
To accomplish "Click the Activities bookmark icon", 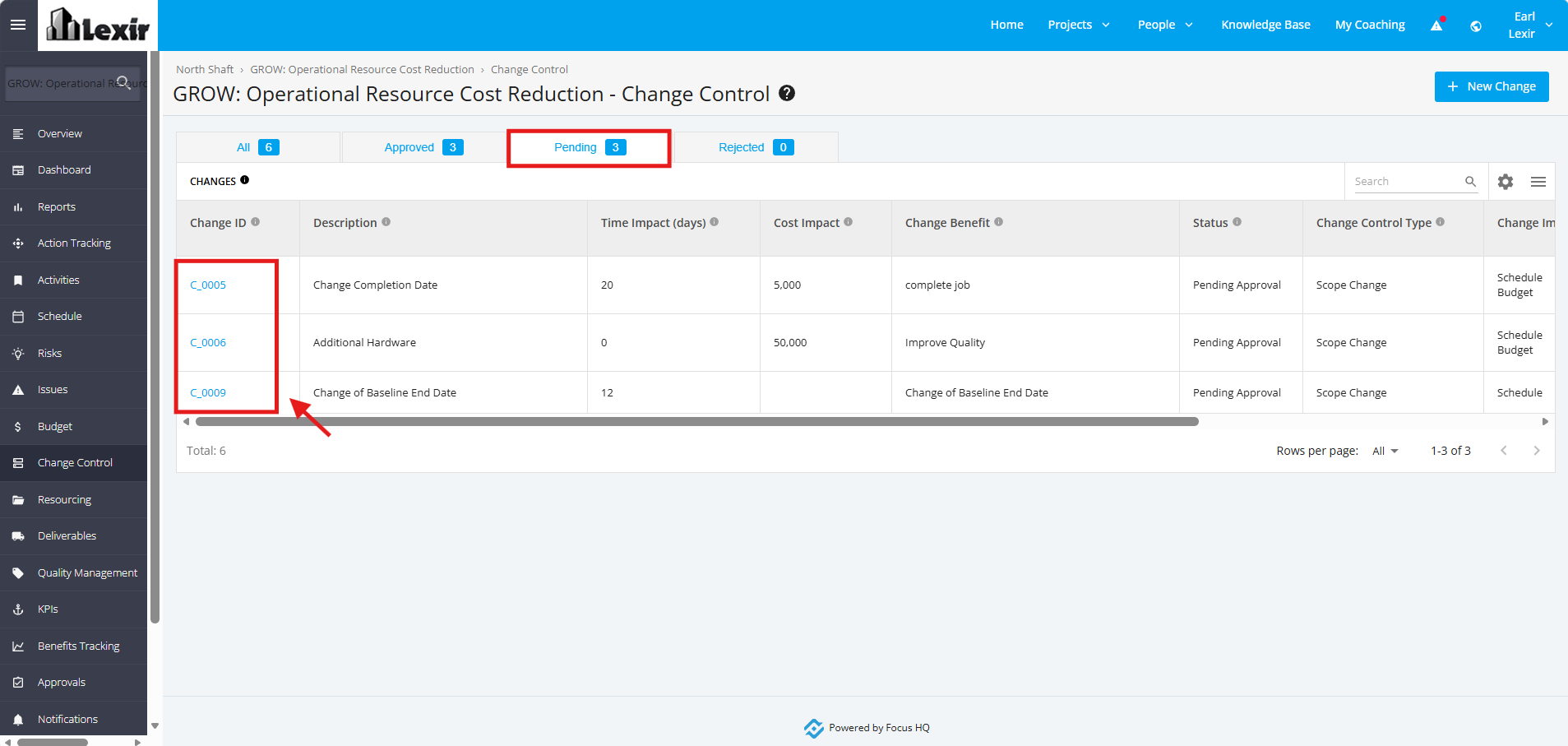I will click(x=18, y=280).
